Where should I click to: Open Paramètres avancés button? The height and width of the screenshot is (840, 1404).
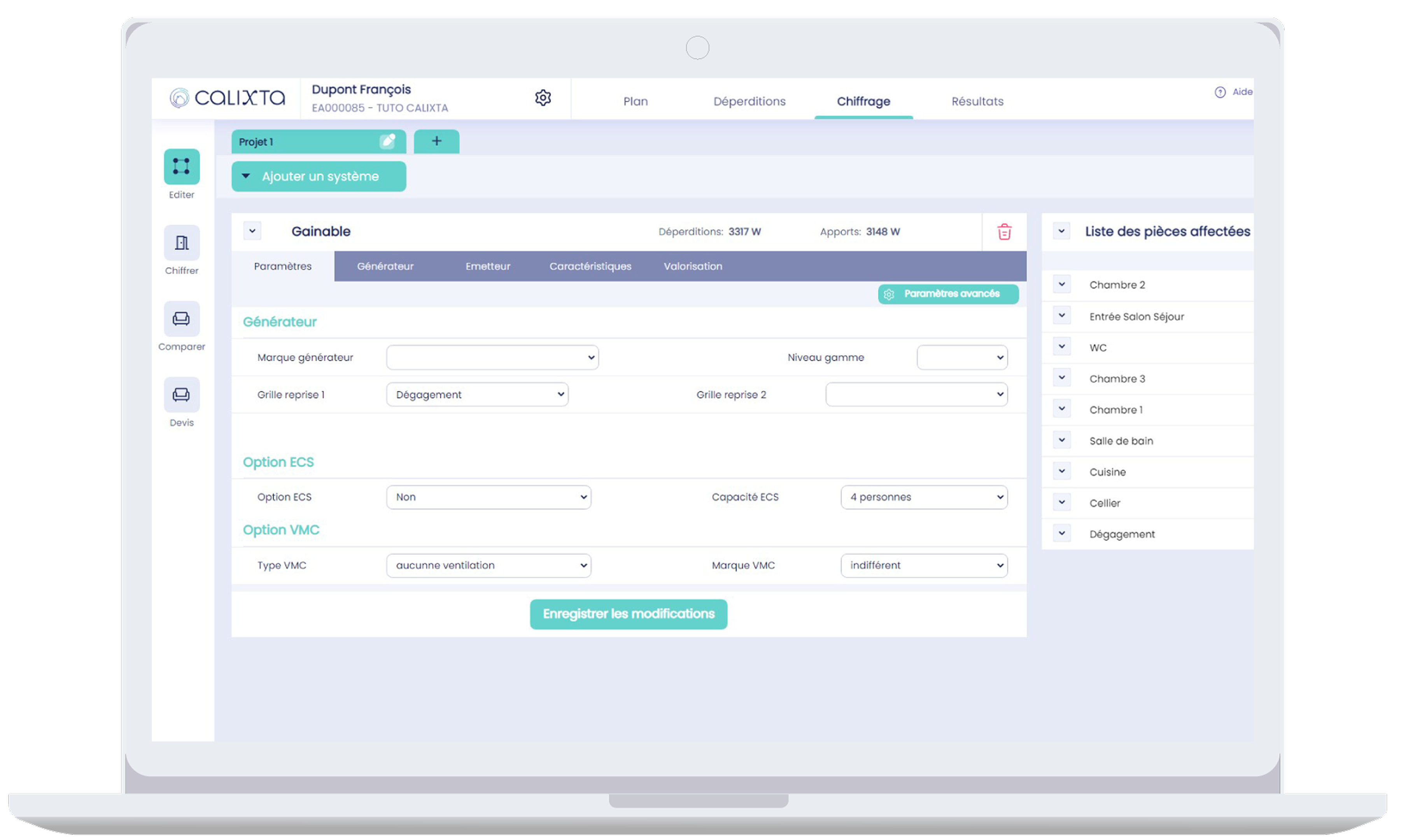click(x=948, y=294)
